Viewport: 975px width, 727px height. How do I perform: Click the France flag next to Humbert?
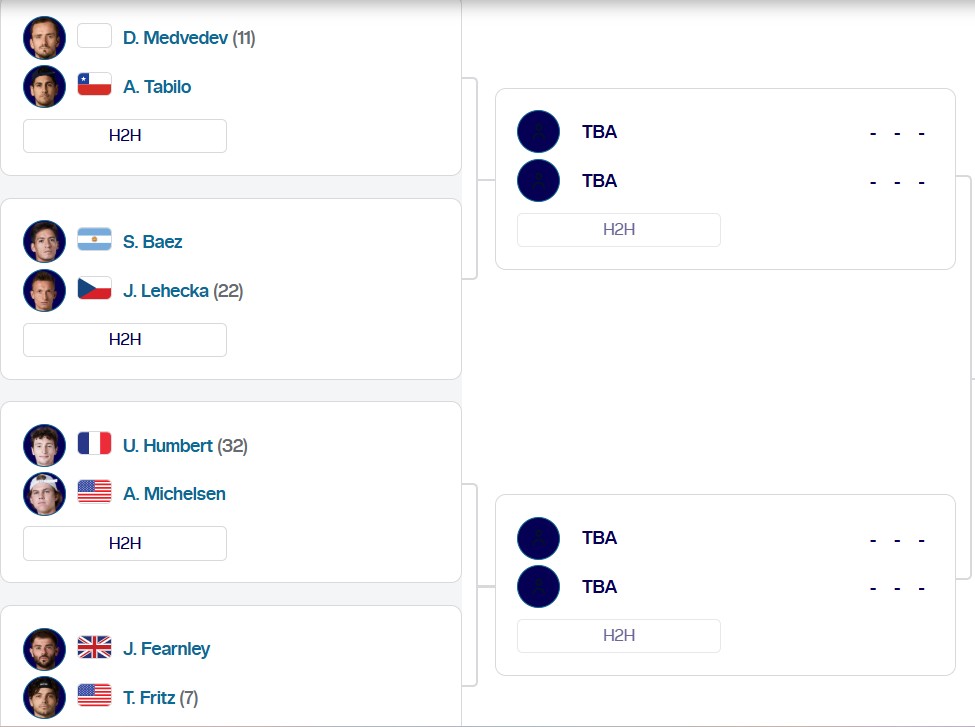pos(94,444)
